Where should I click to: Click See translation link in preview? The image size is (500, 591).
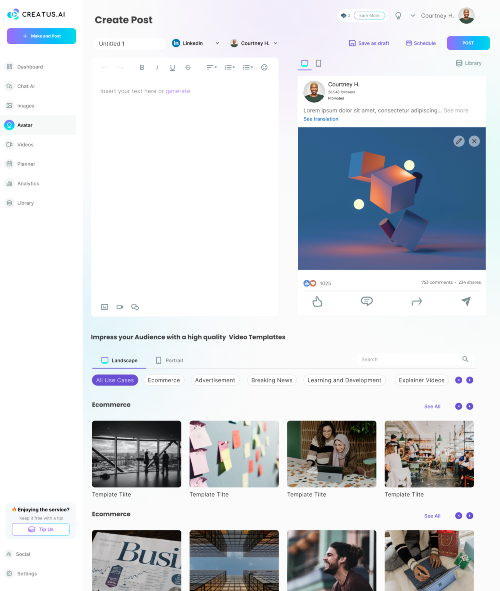tap(321, 119)
